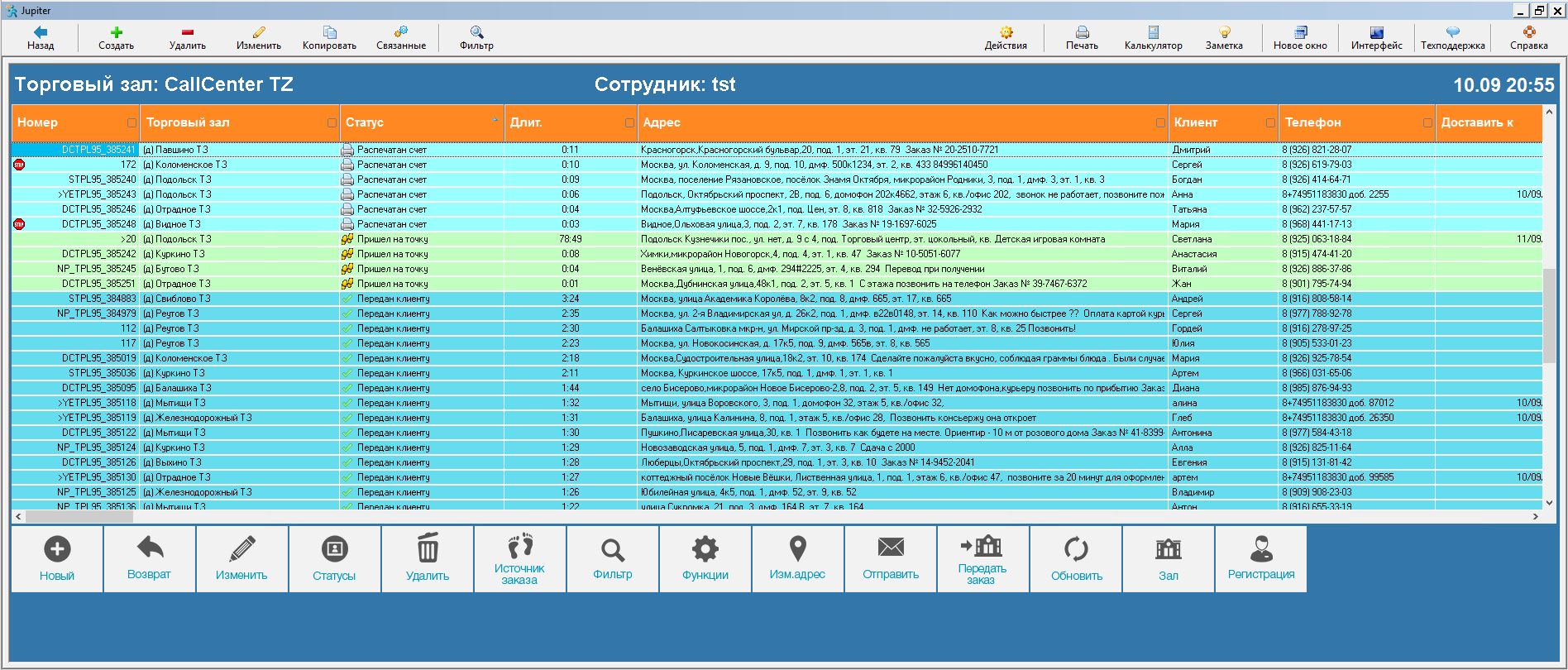Open the Калькулятор tool
This screenshot has height=670, width=1568.
coord(1153,32)
